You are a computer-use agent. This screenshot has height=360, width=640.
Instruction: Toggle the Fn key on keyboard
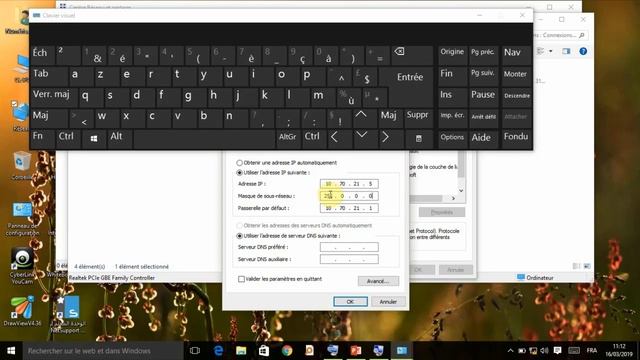pos(42,138)
